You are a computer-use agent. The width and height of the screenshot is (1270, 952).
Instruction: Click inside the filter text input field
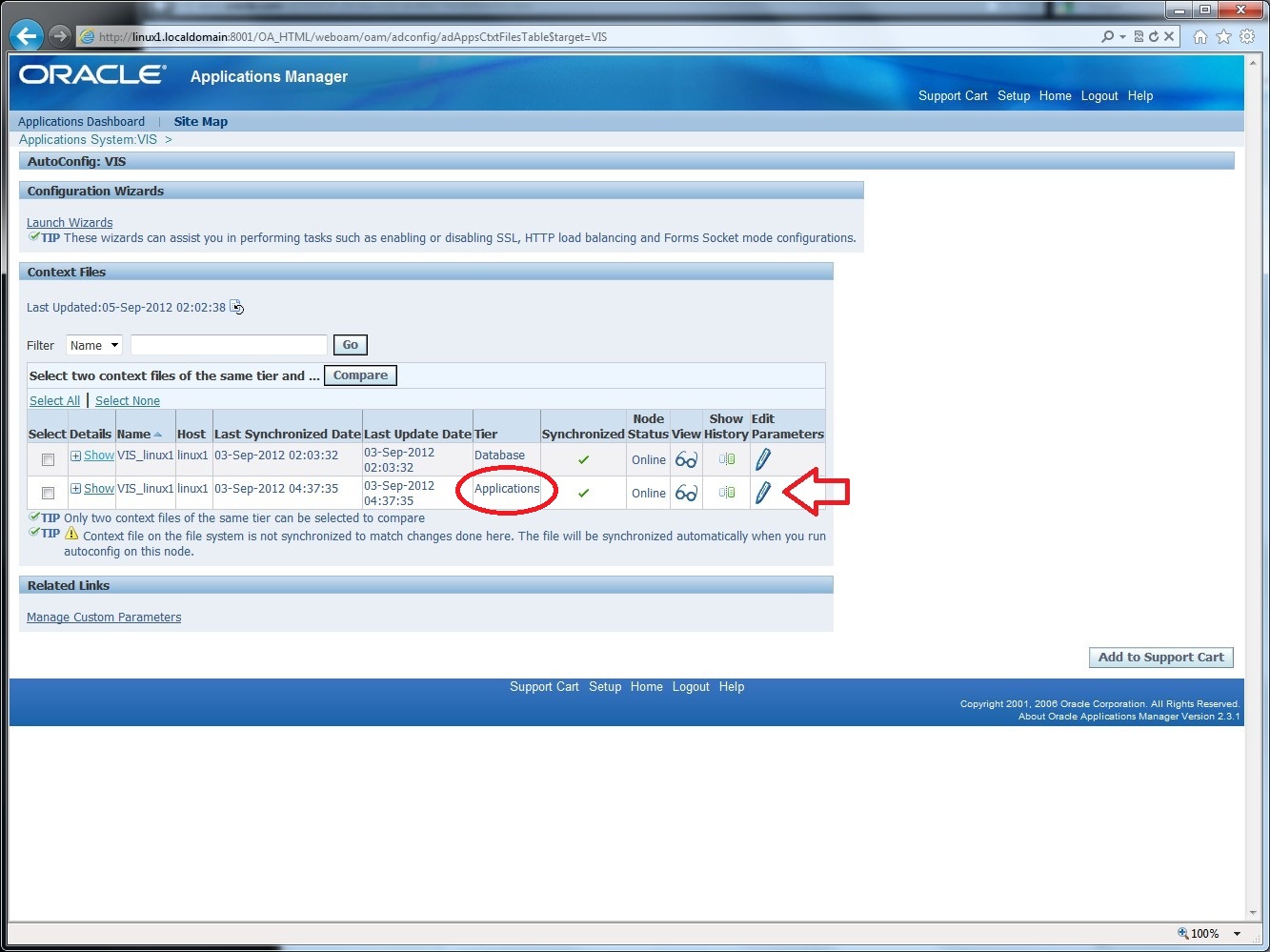pyautogui.click(x=229, y=344)
